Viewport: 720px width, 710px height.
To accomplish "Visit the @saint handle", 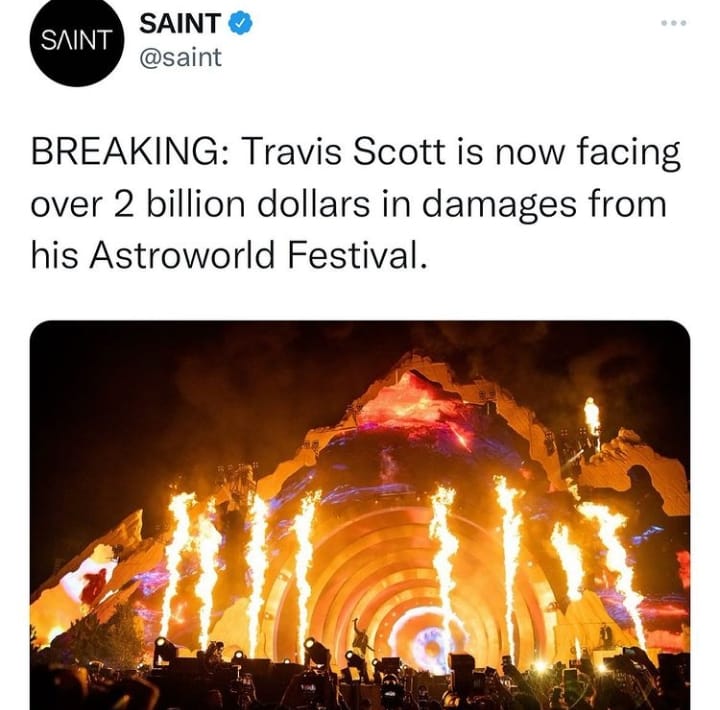I will click(180, 57).
